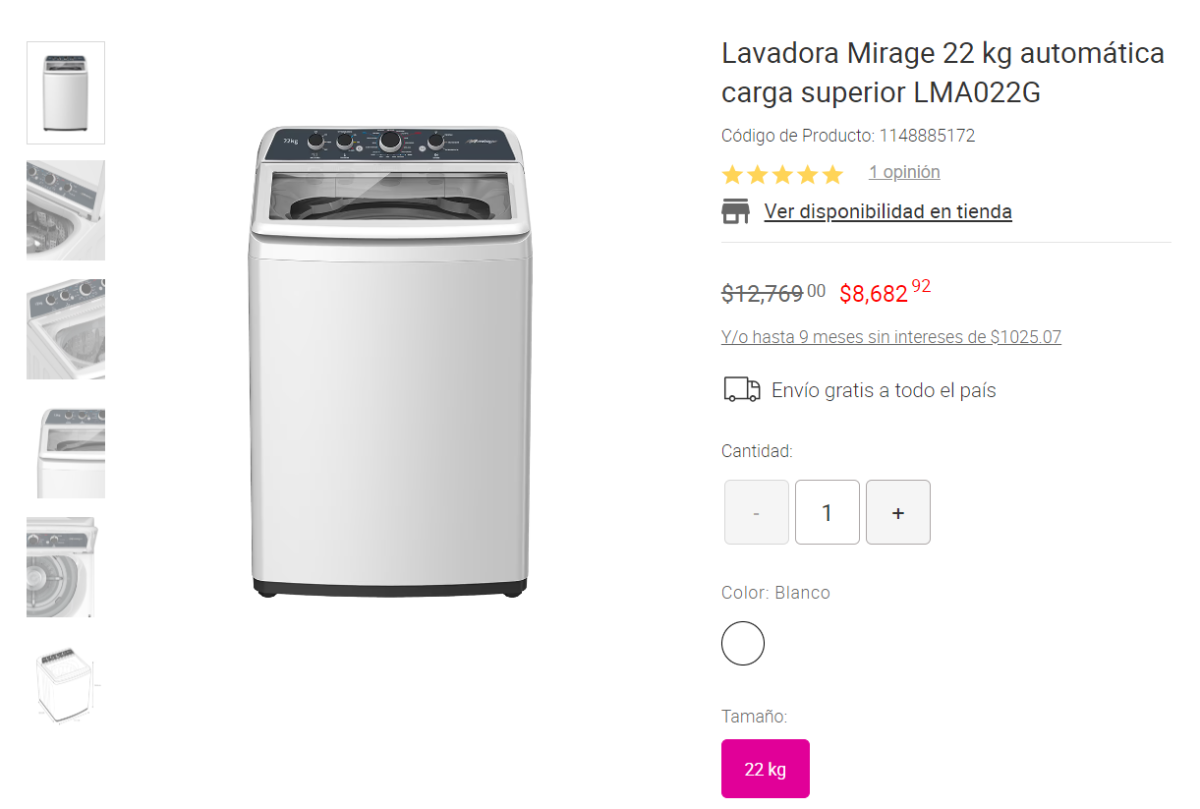
Task: Click the product title Lavadora Mirage 22 kg
Action: click(943, 72)
